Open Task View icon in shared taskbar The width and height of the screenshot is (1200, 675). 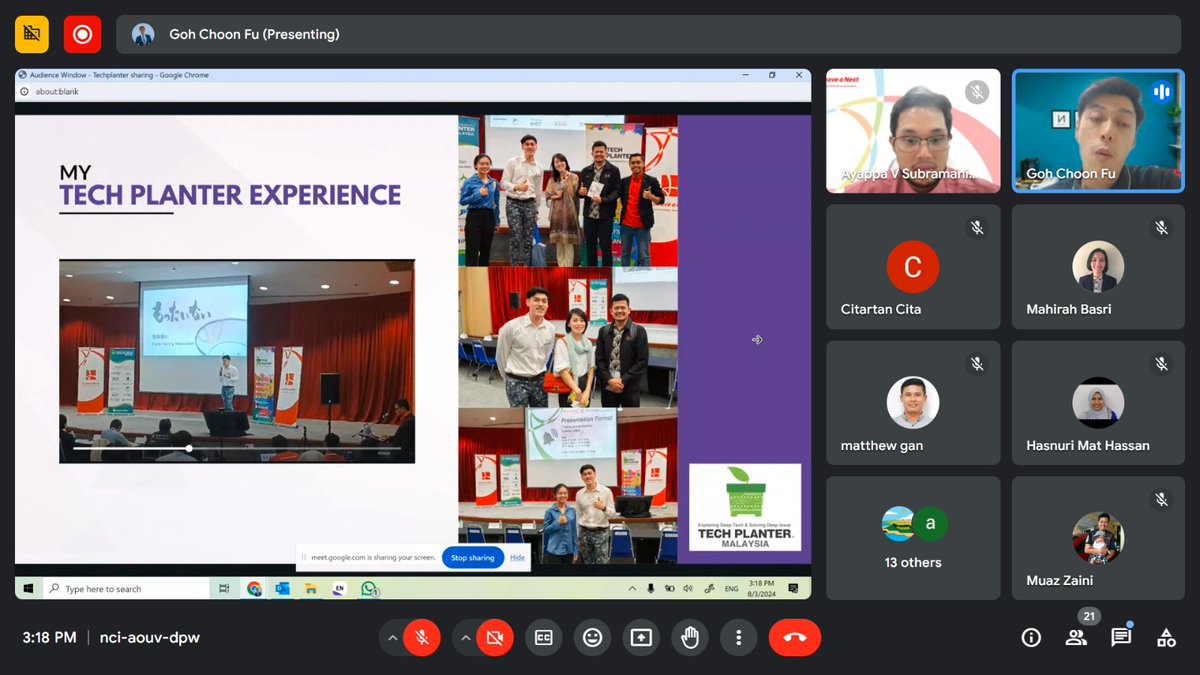(x=225, y=589)
